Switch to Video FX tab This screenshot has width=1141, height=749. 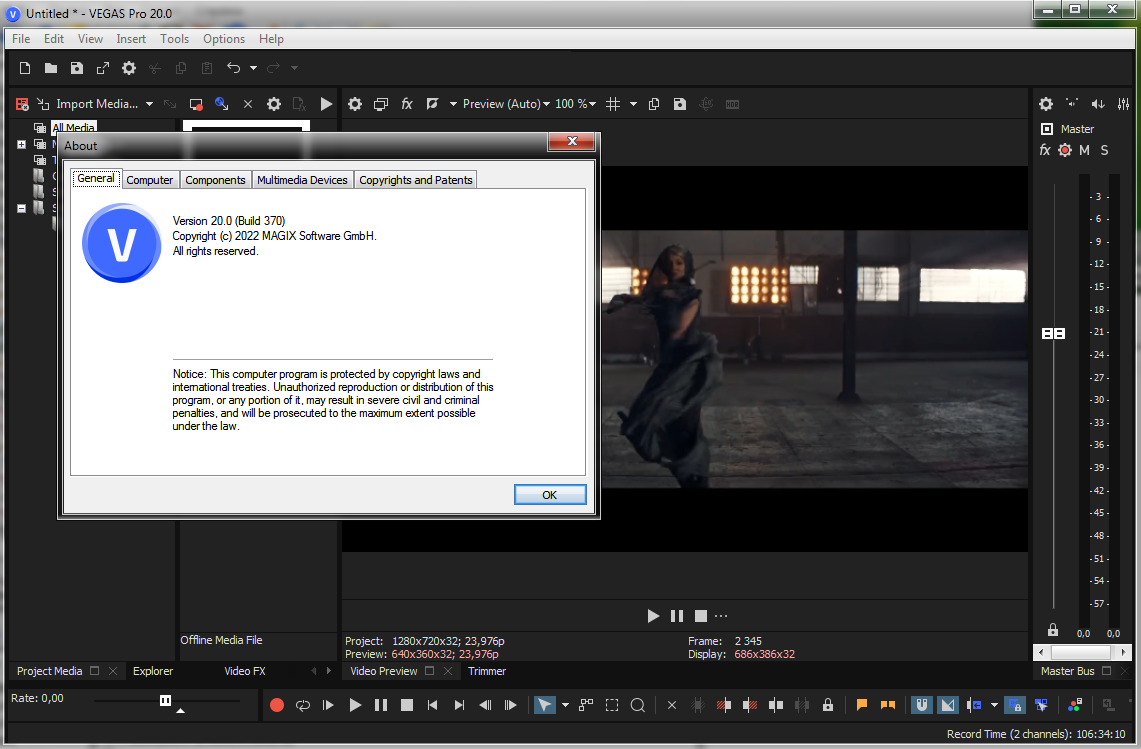pos(244,671)
